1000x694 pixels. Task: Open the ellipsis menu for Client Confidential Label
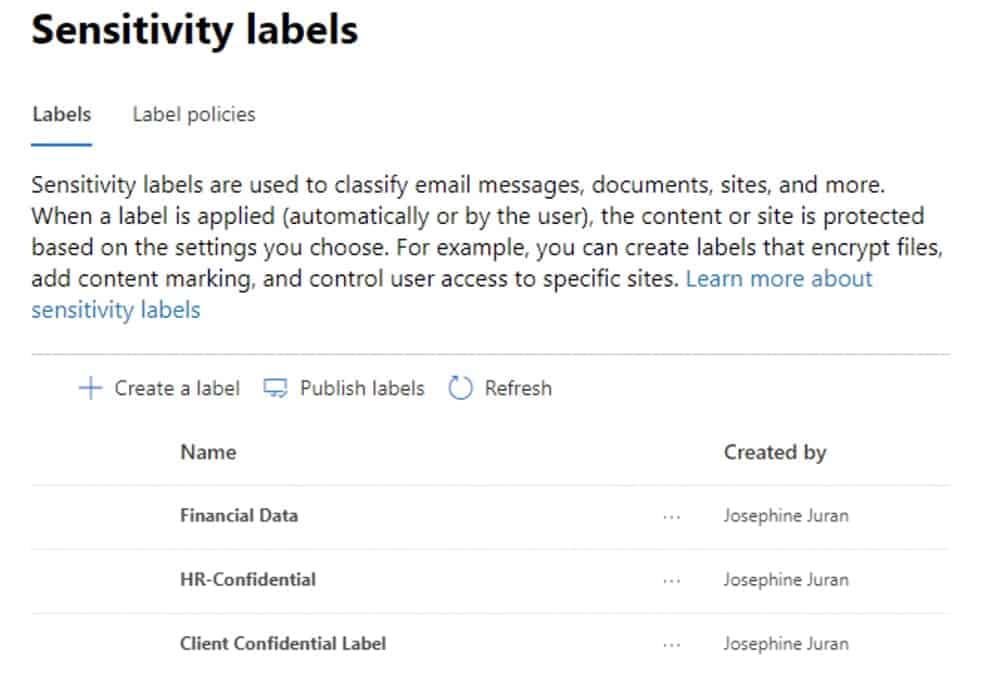pyautogui.click(x=672, y=645)
